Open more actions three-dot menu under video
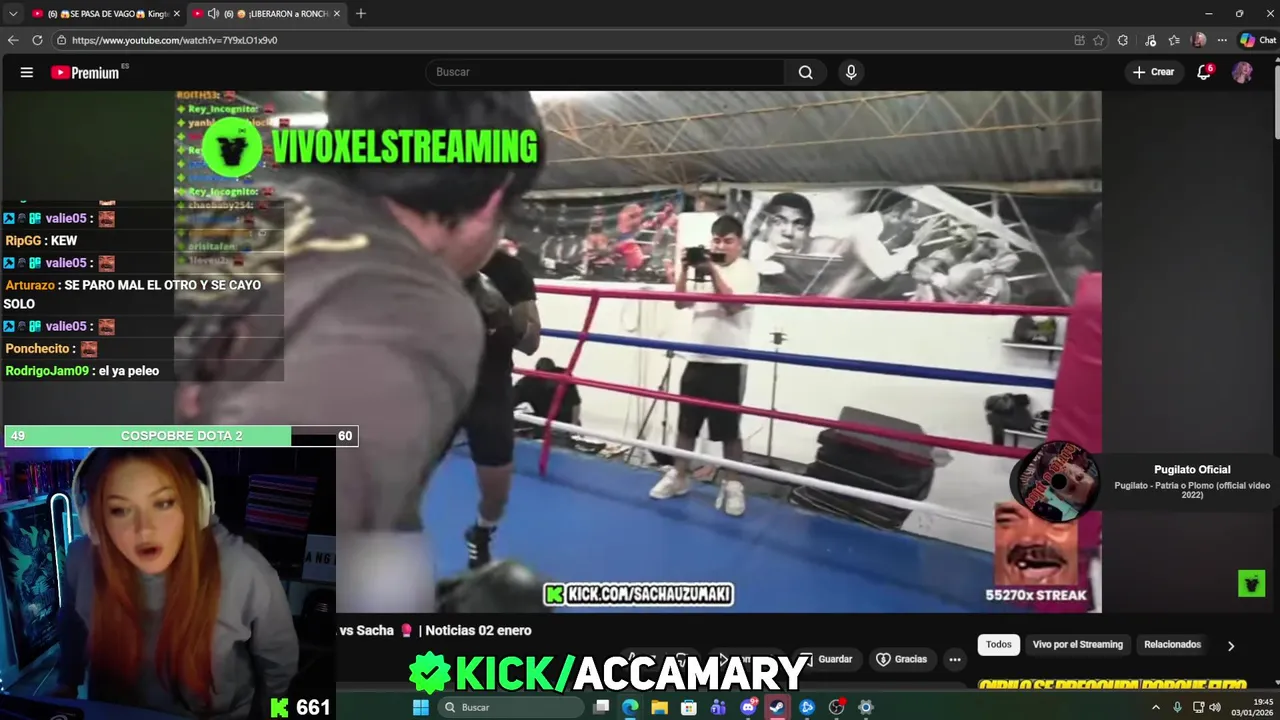Screen dimensions: 1280x720 [x=955, y=659]
